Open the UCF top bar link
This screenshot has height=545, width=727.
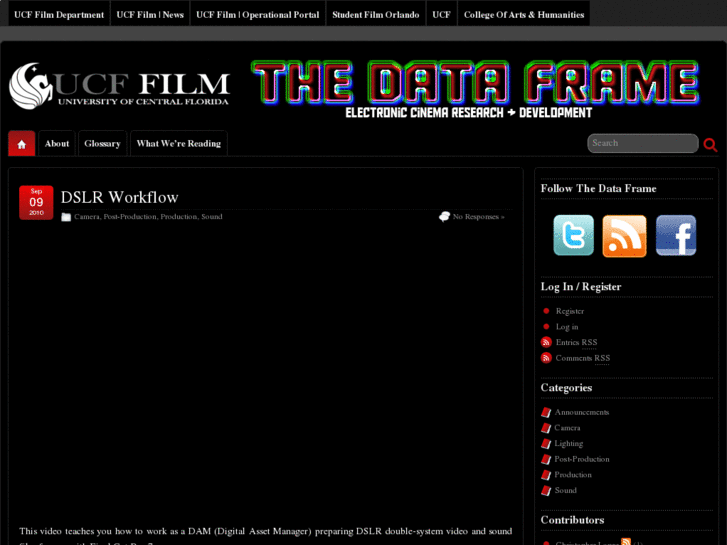tap(441, 15)
